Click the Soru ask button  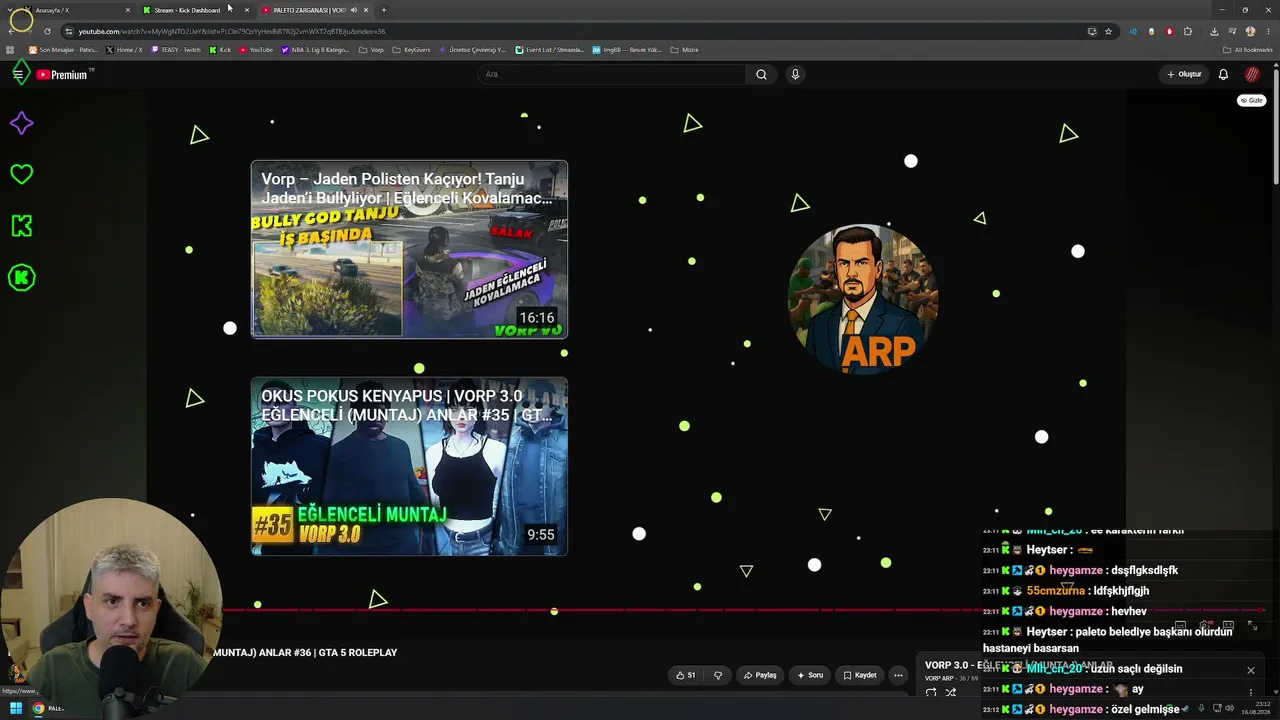810,675
